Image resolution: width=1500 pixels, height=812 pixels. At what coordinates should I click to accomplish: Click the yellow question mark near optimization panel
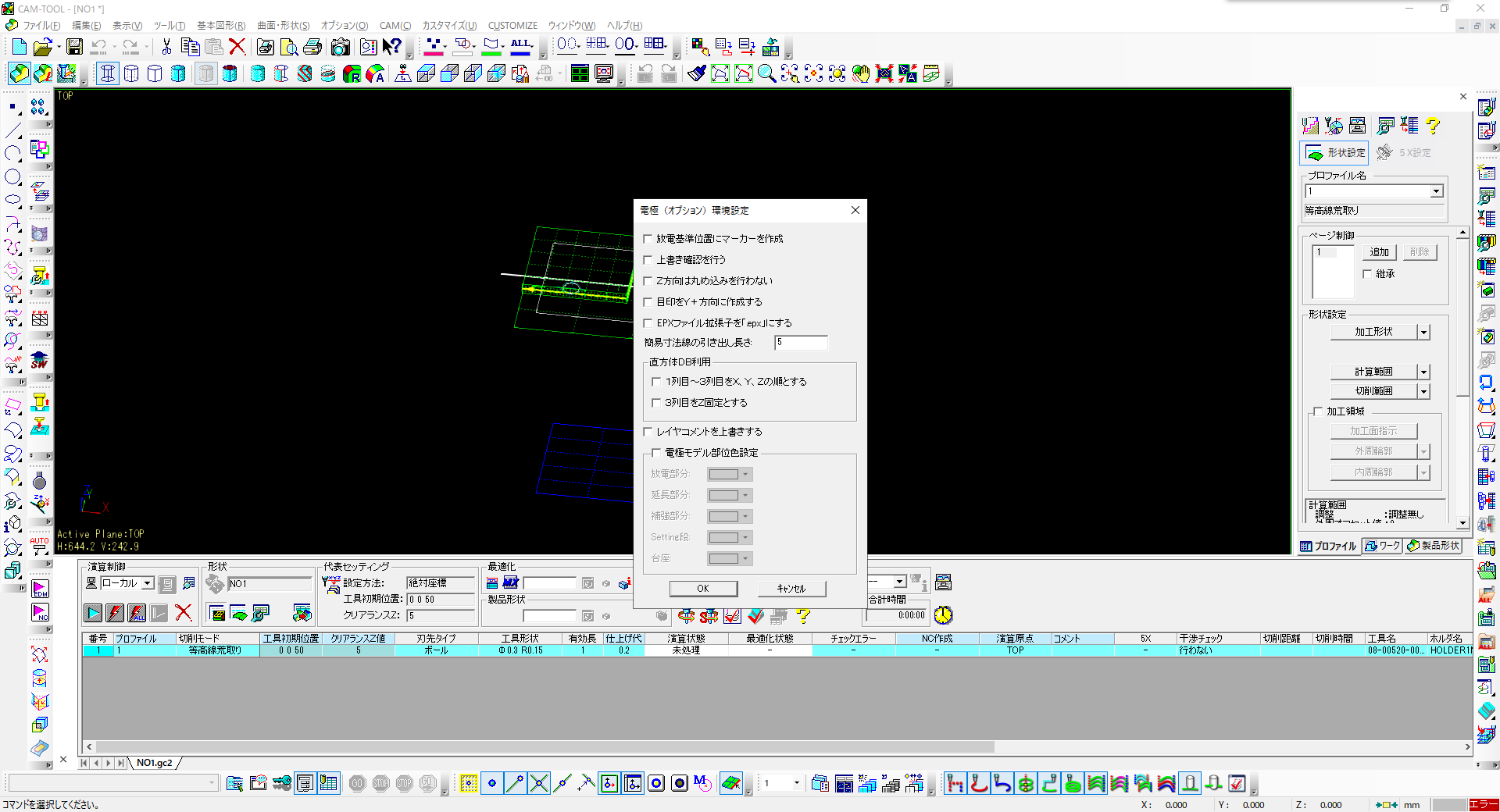802,616
